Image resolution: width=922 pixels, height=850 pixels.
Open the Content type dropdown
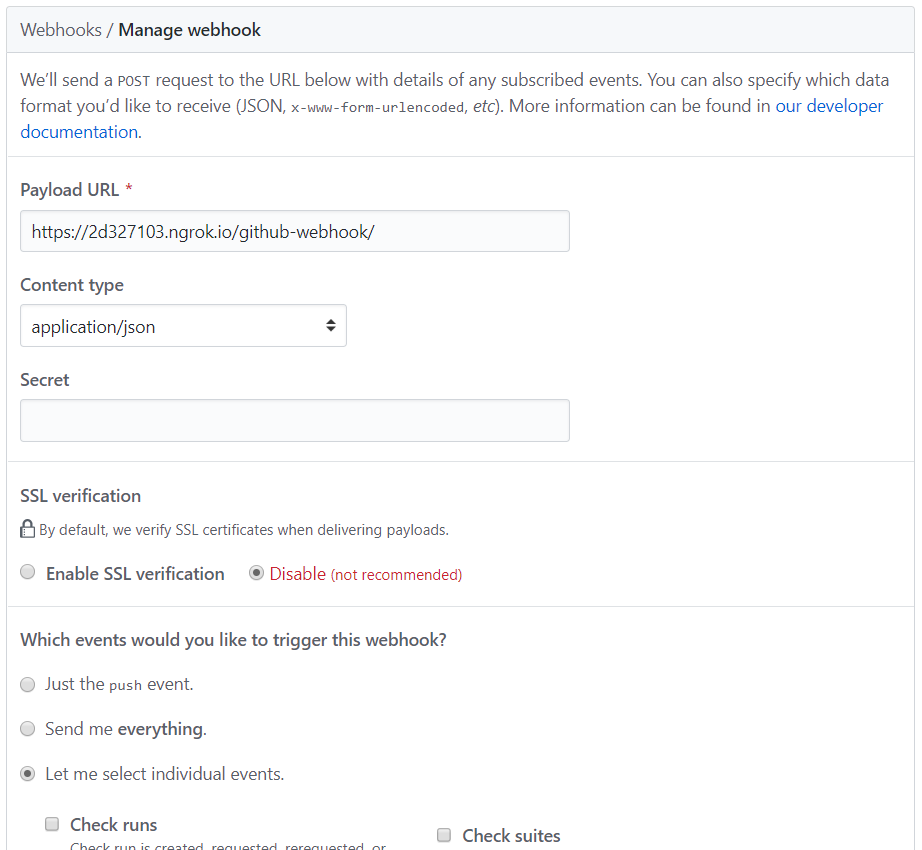183,326
